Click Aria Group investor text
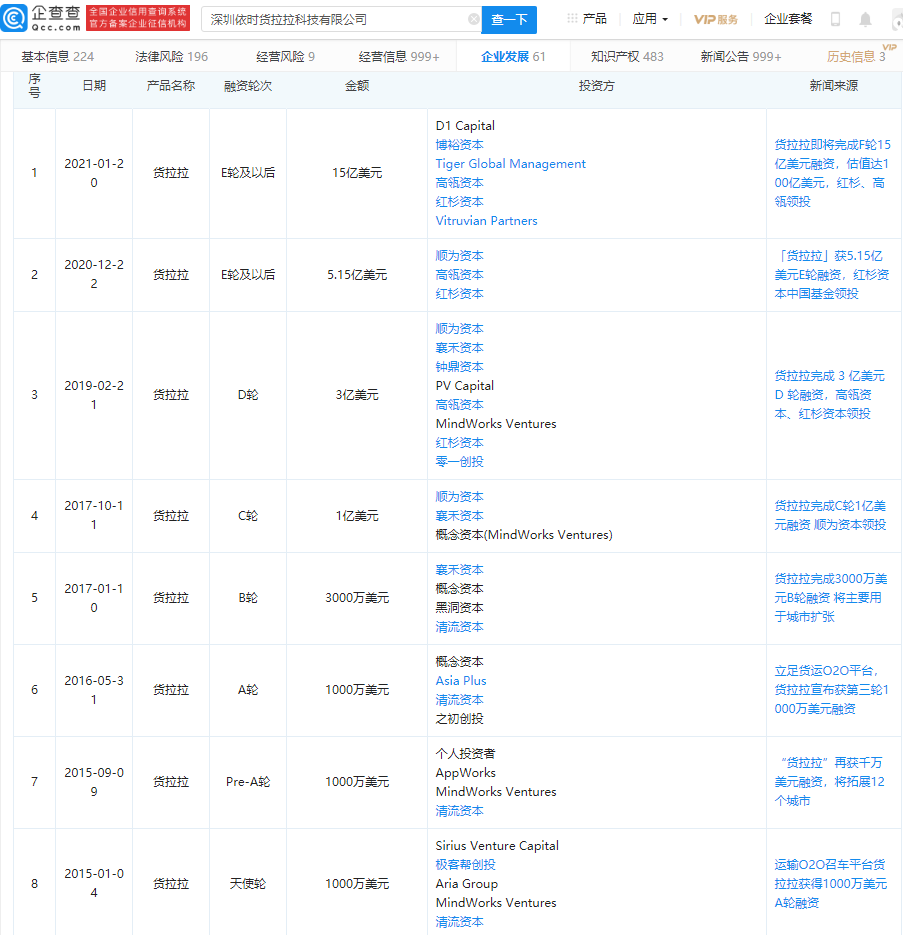The height and width of the screenshot is (935, 903). click(x=466, y=884)
